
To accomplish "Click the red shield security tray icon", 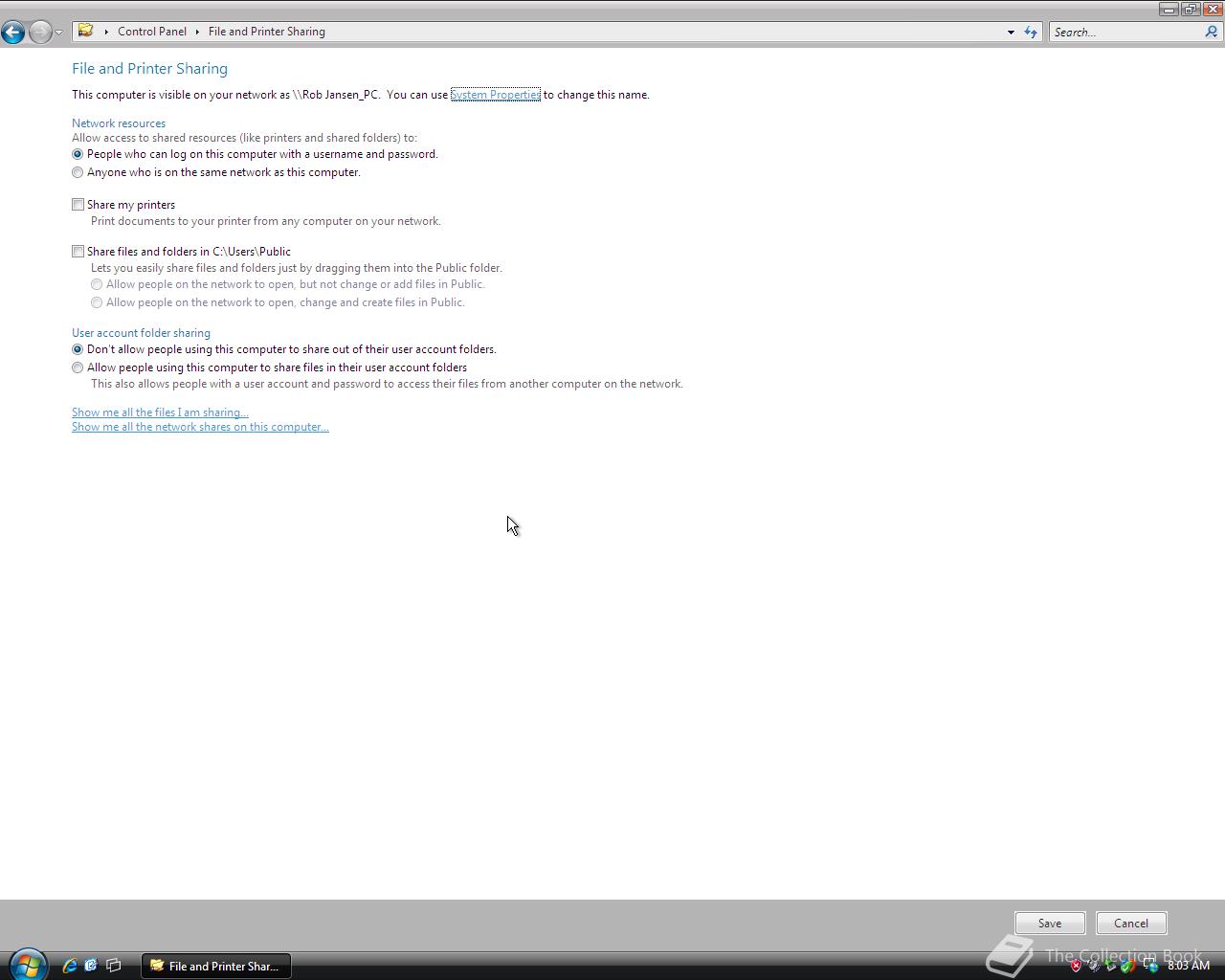I will coord(1076,967).
